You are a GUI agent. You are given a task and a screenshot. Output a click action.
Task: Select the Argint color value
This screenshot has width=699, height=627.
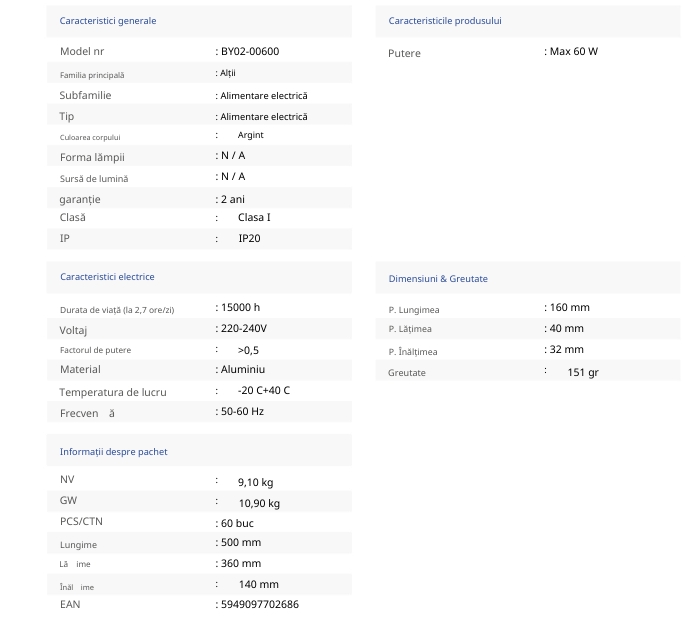[251, 135]
